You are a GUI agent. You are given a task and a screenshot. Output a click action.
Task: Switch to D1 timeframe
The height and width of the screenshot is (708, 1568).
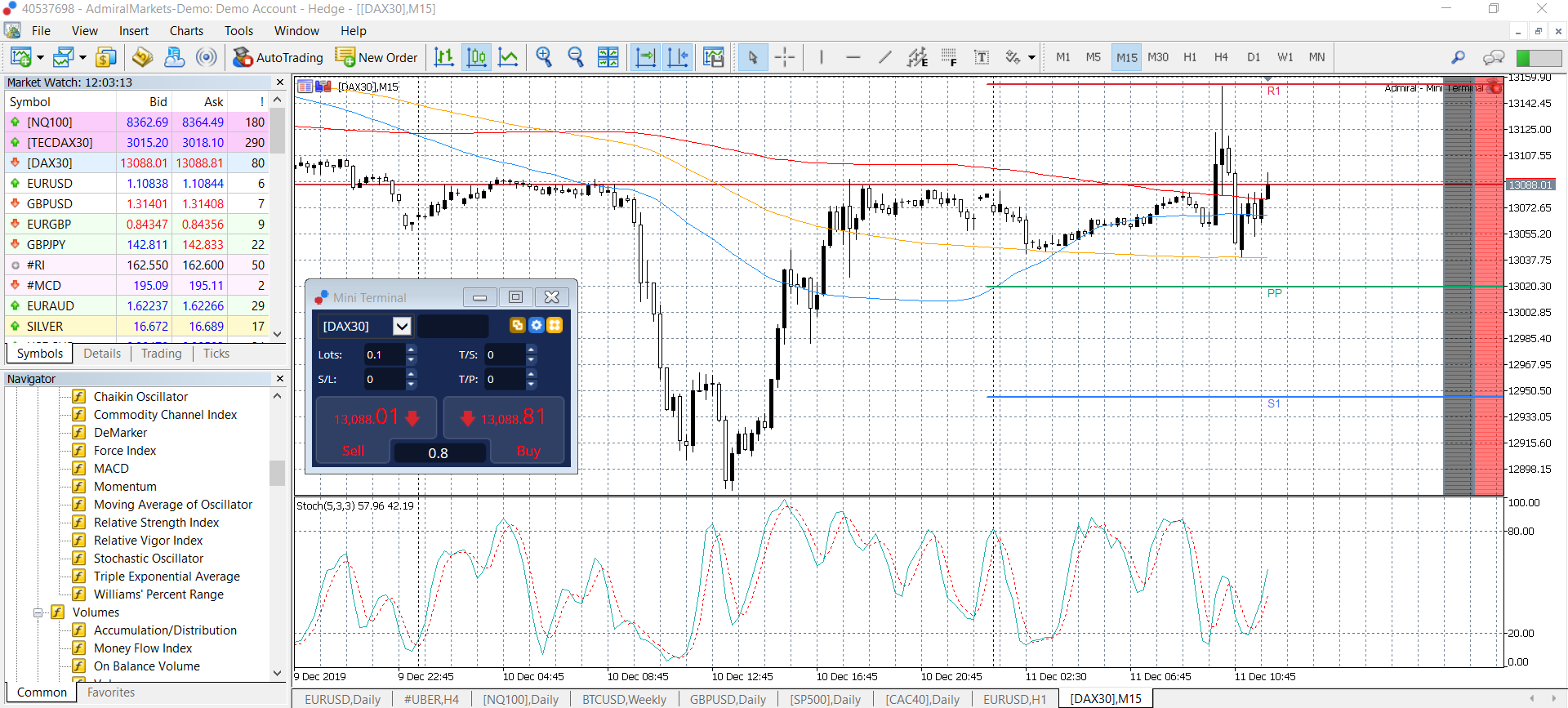coord(1254,57)
